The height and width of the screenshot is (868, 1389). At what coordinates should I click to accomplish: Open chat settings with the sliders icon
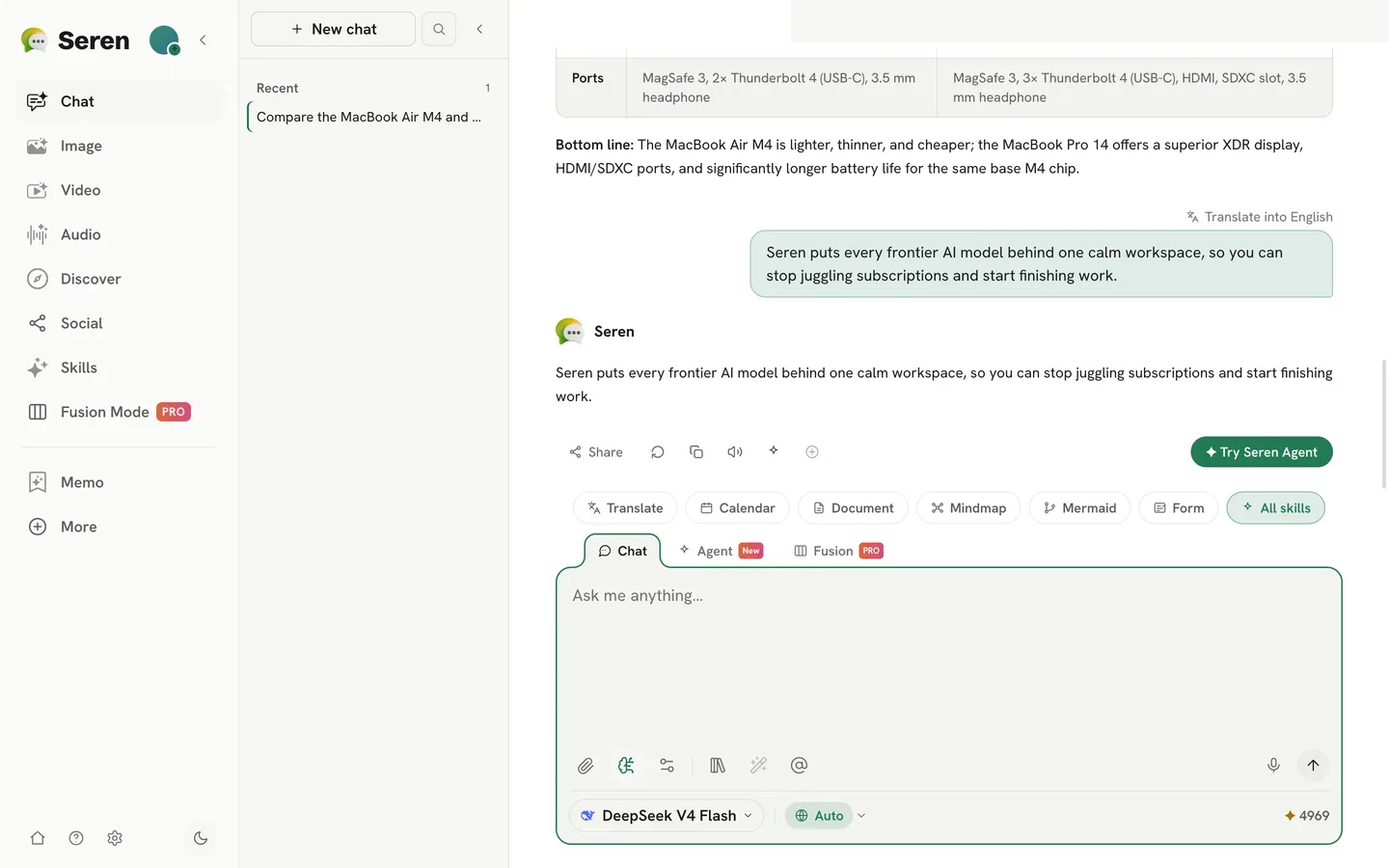(x=667, y=766)
